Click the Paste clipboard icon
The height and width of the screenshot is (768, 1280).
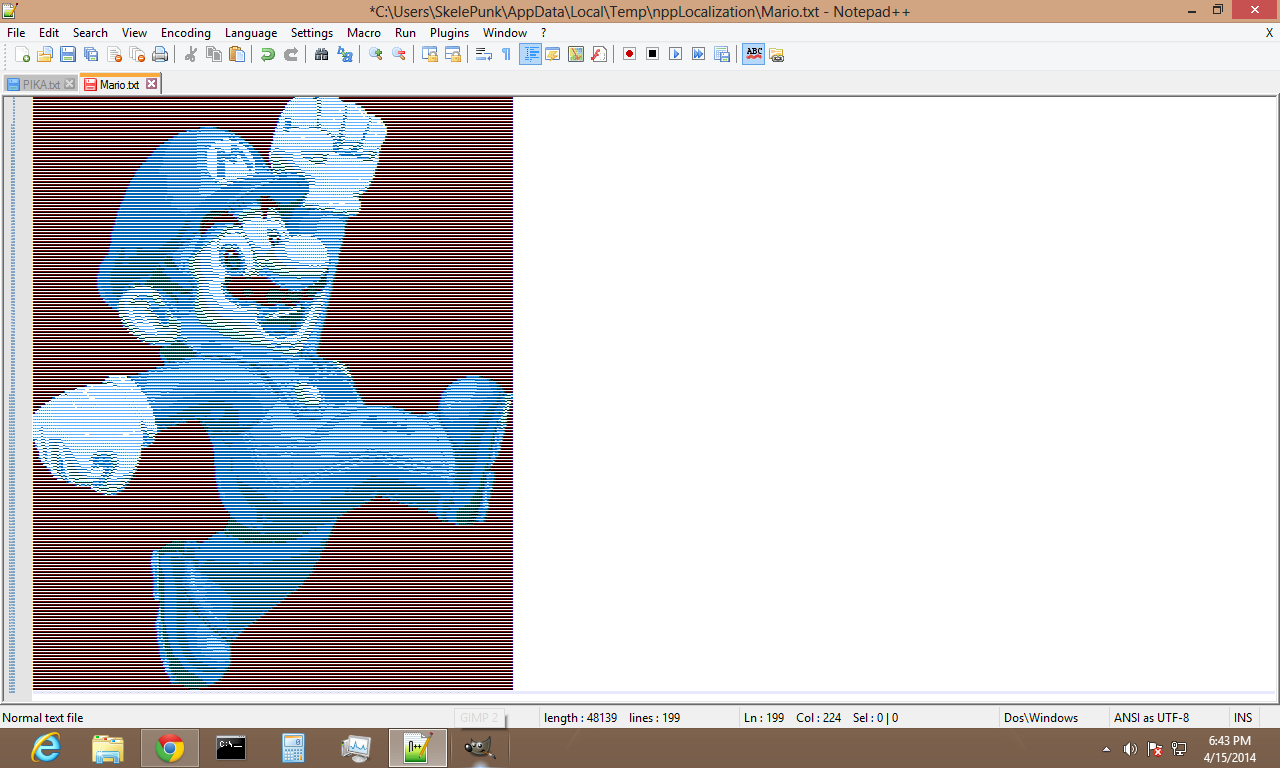pos(236,54)
